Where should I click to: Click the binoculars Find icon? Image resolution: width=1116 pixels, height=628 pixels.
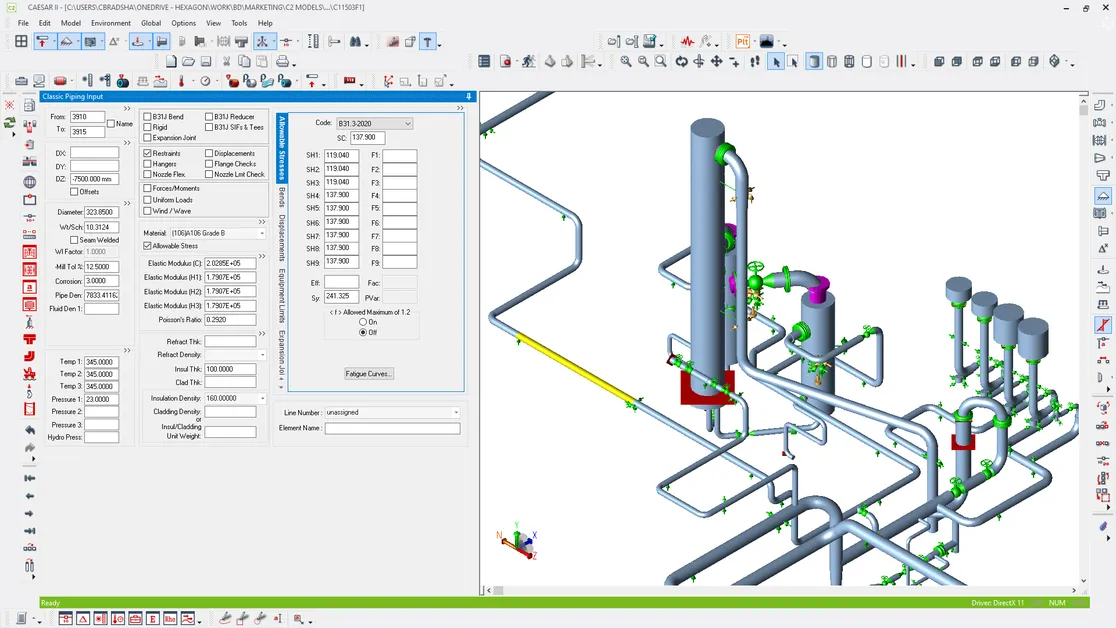357,42
